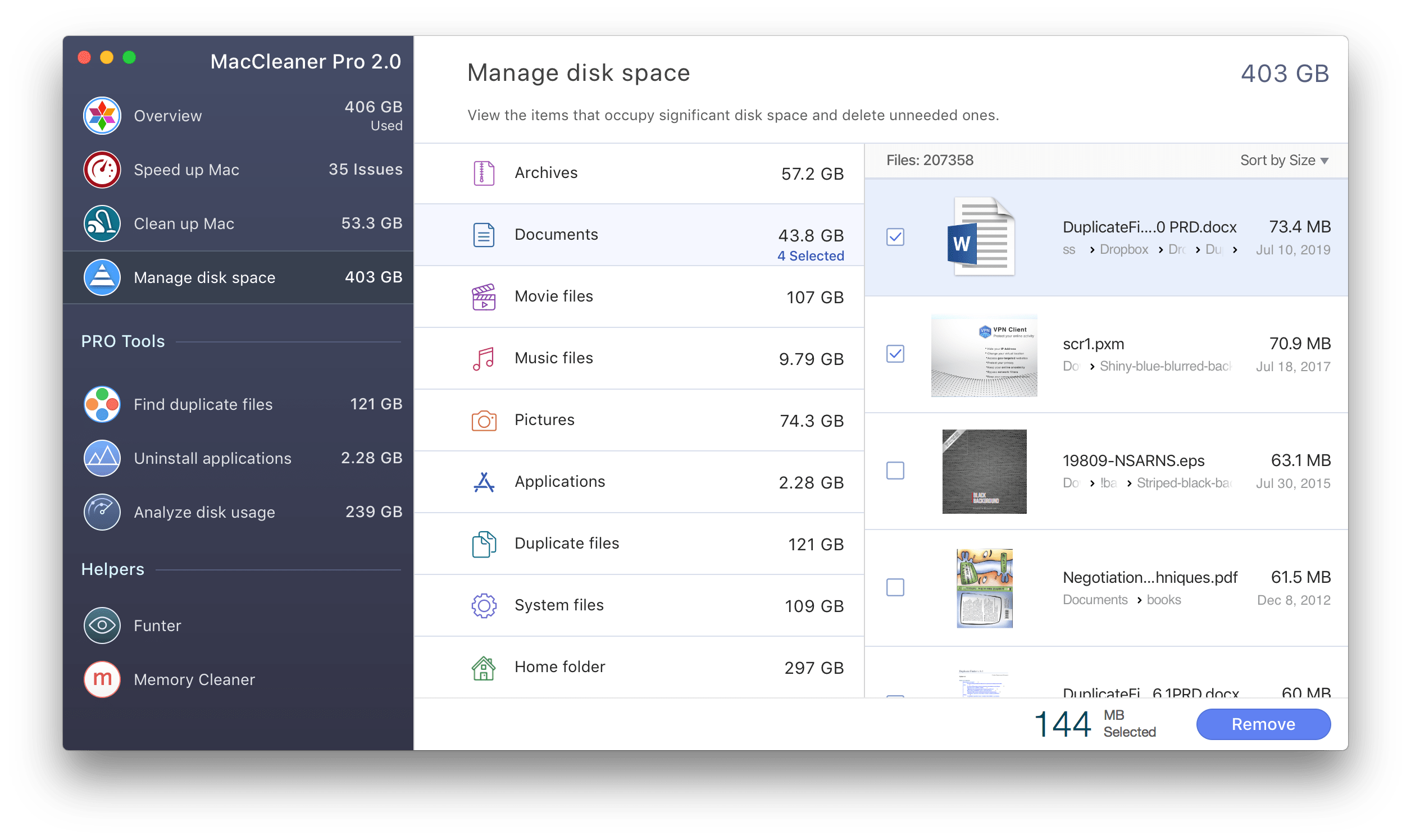Check the 19809-NSARNS.eps checkbox
Viewport: 1411px width, 840px height.
(x=895, y=471)
